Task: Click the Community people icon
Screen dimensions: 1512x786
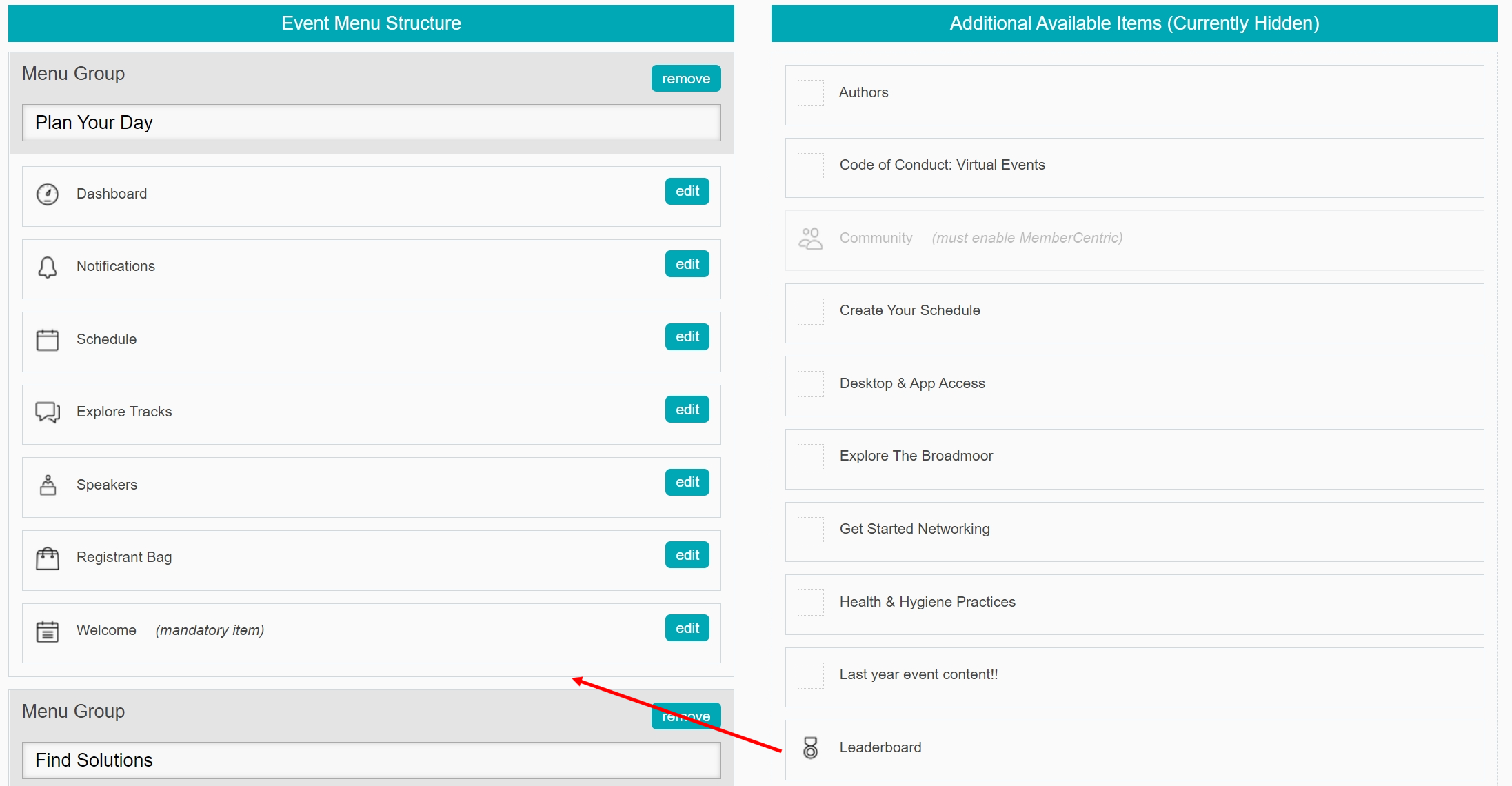Action: pyautogui.click(x=811, y=239)
